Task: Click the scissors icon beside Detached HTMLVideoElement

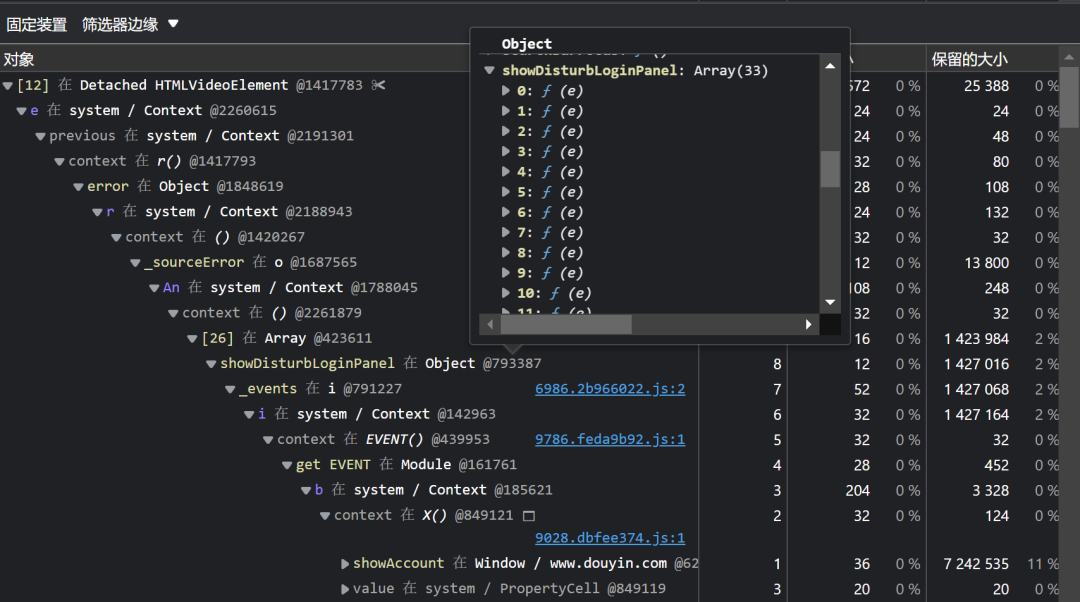Action: click(x=378, y=85)
